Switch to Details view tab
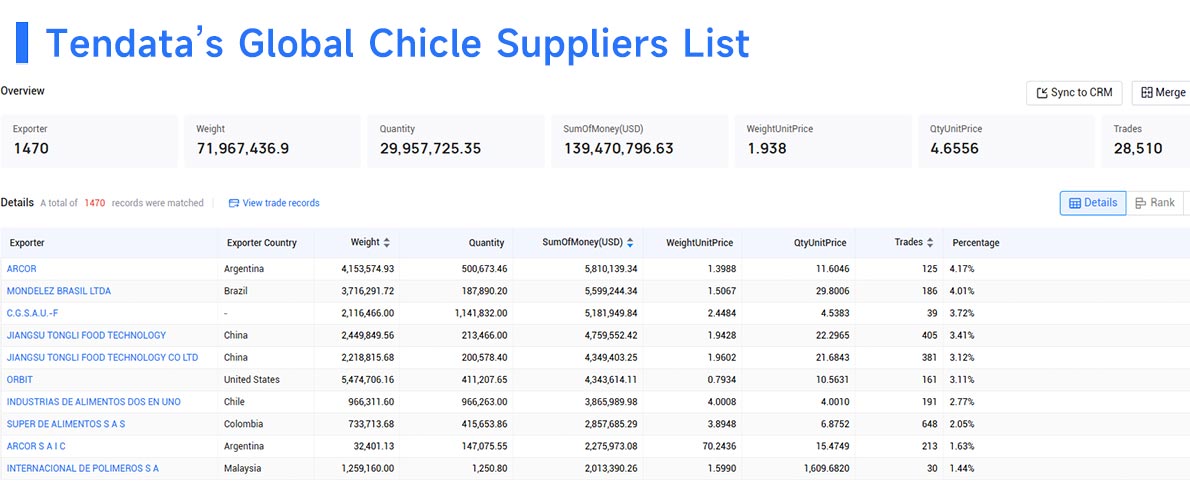The height and width of the screenshot is (490, 1190). click(1093, 203)
